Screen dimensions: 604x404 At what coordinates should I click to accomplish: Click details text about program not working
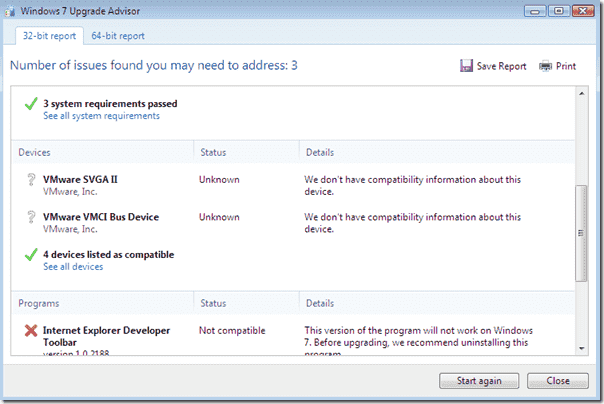(418, 340)
